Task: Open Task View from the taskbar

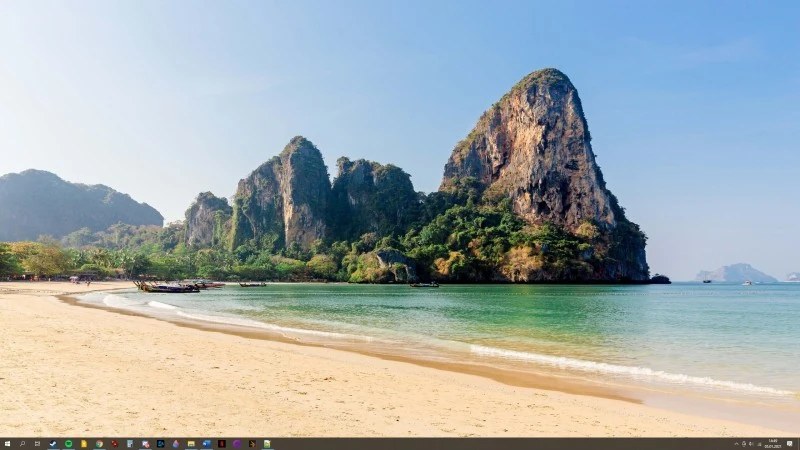Action: click(x=37, y=443)
